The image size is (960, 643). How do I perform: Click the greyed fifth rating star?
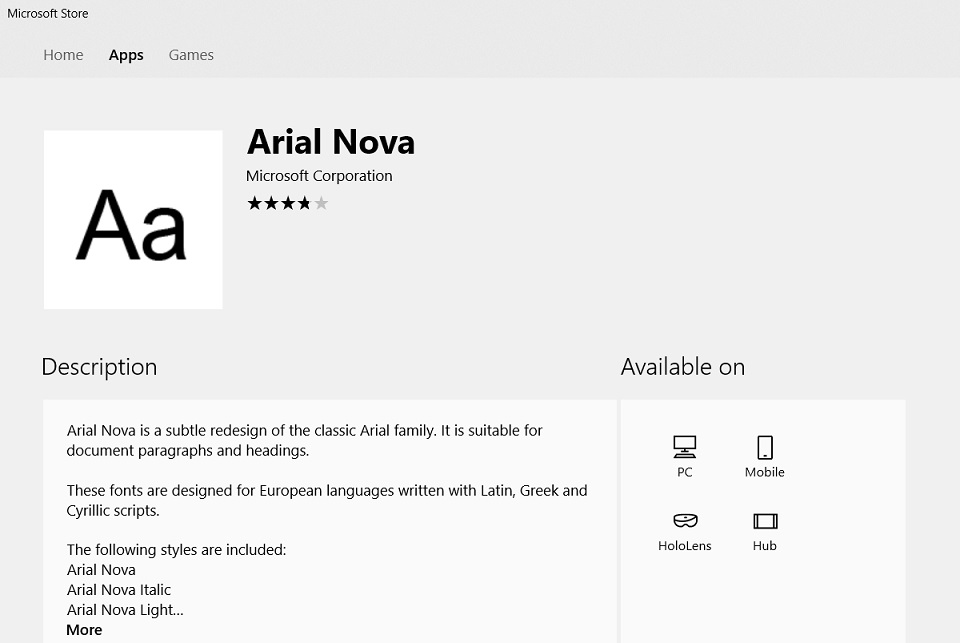coord(321,203)
